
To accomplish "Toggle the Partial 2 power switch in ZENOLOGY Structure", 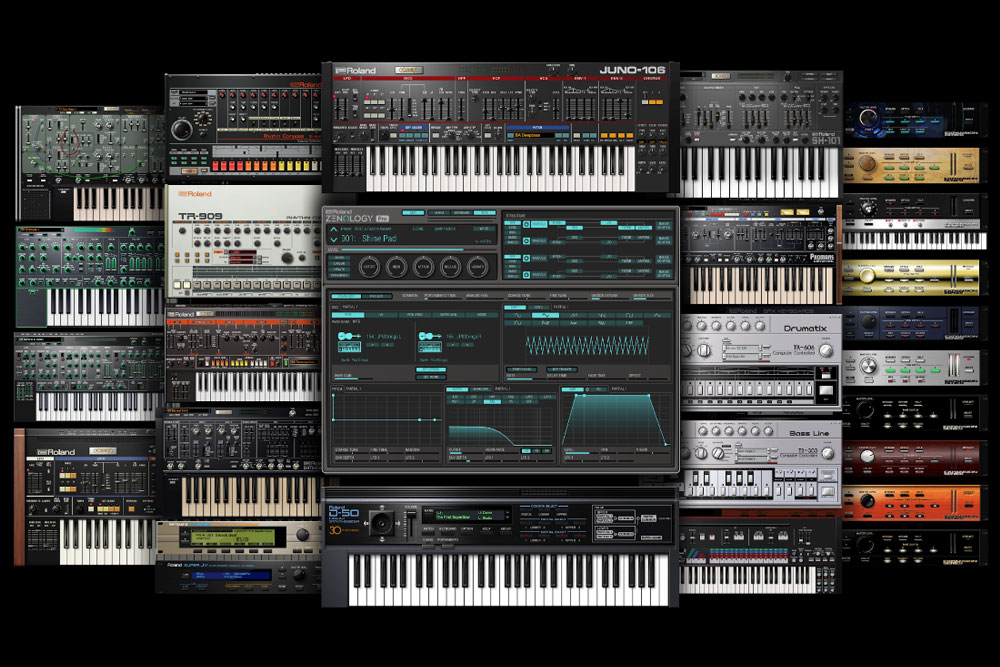I will pos(526,241).
